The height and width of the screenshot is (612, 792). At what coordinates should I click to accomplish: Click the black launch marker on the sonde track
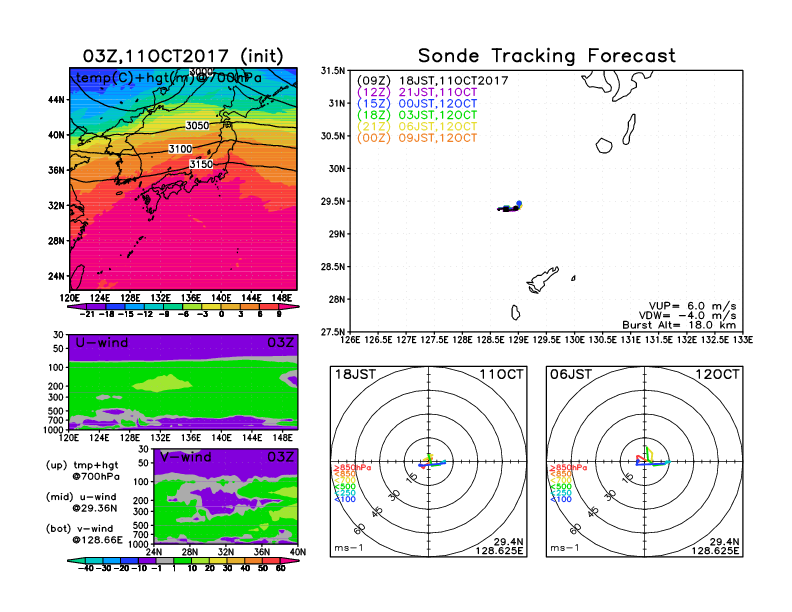point(507,208)
